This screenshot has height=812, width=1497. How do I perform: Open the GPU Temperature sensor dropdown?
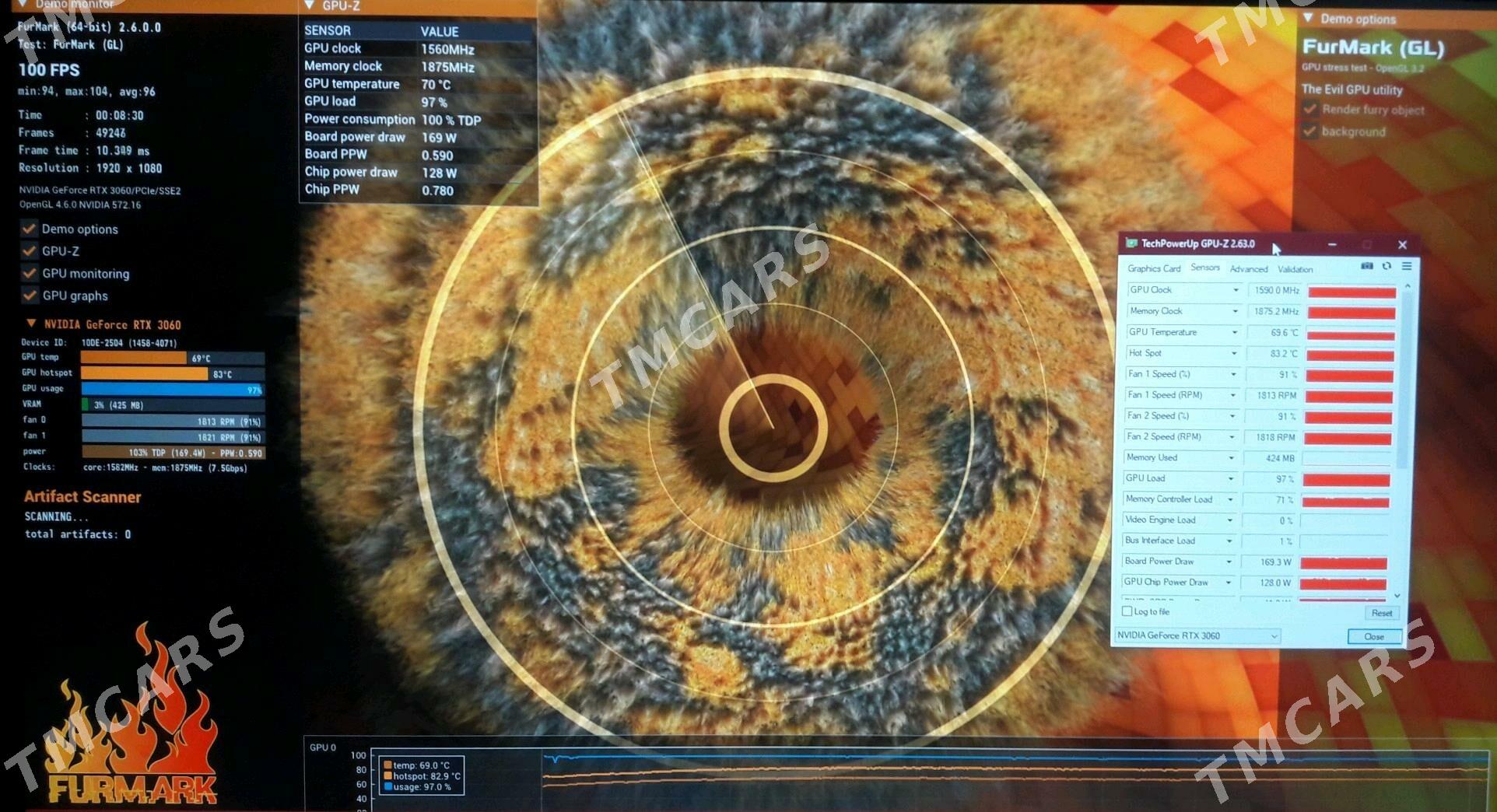click(x=1235, y=332)
